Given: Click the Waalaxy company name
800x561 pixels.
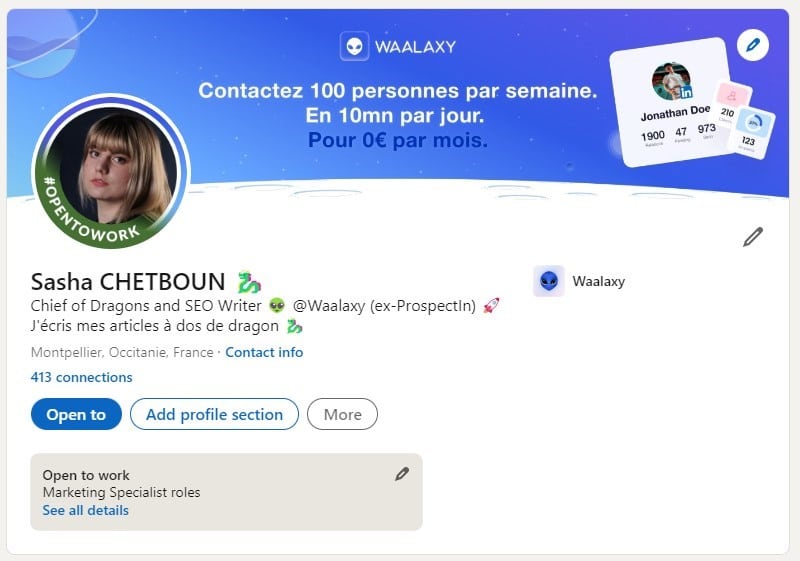Looking at the screenshot, I should pyautogui.click(x=598, y=281).
